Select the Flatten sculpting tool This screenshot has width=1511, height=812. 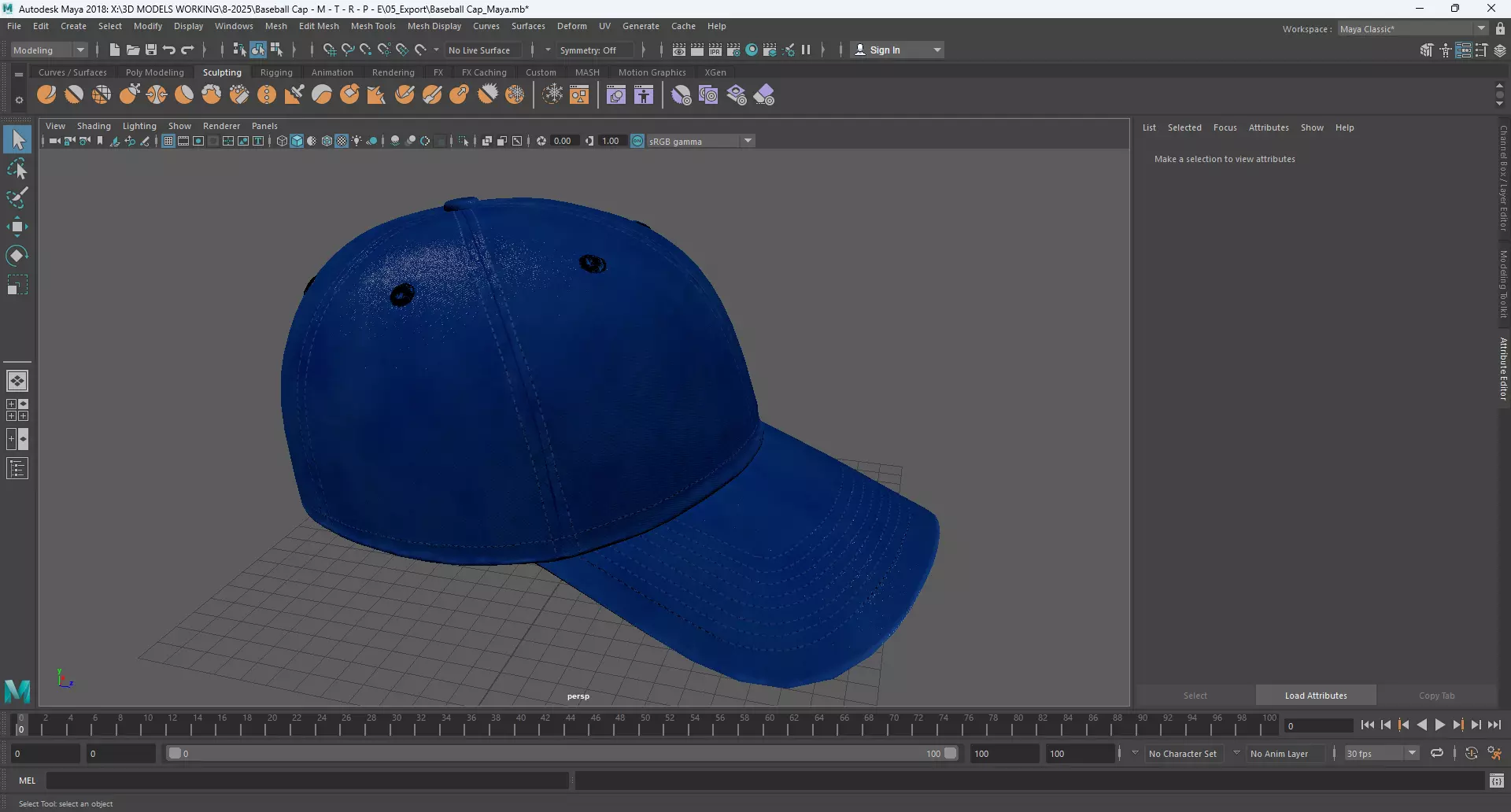184,95
